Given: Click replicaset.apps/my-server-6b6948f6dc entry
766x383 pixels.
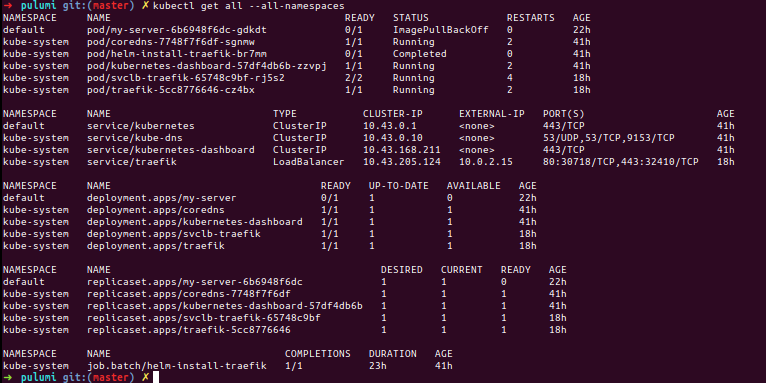Looking at the screenshot, I should [x=194, y=282].
